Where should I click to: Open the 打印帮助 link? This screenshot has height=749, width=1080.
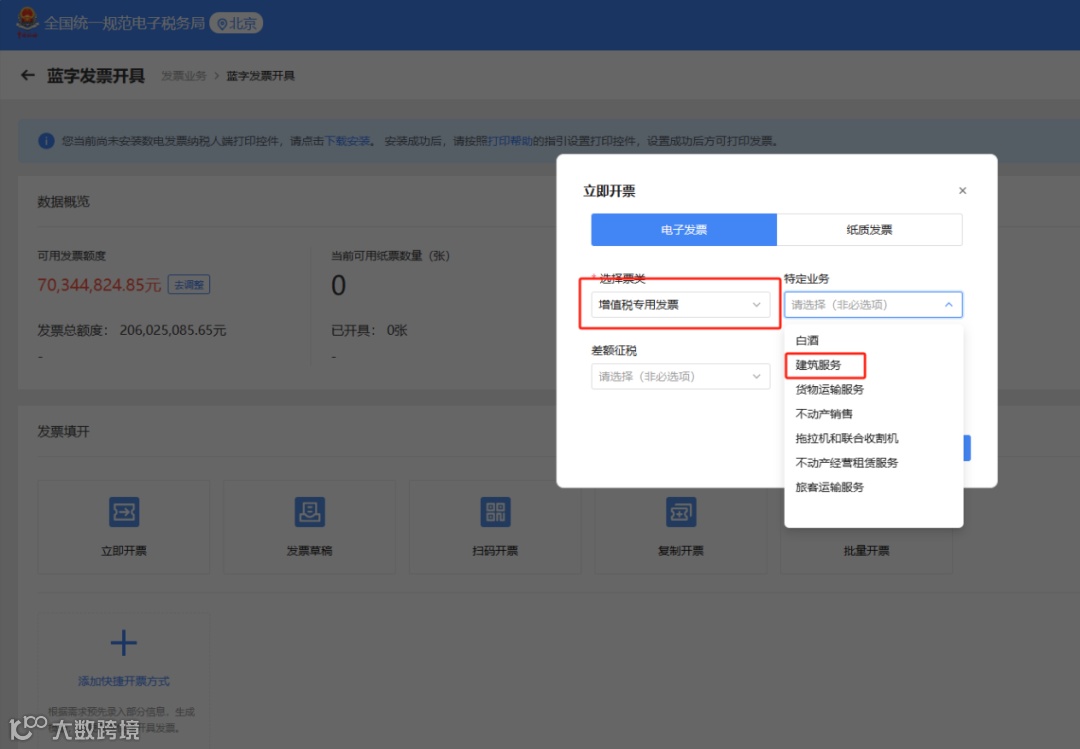tap(510, 141)
